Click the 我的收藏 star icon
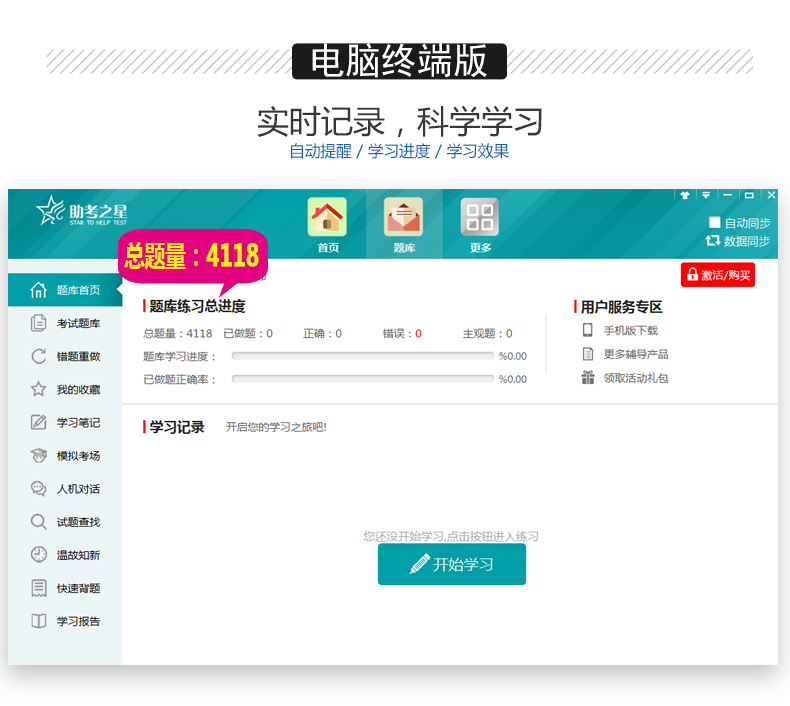Viewport: 790px width, 706px height. tap(38, 389)
